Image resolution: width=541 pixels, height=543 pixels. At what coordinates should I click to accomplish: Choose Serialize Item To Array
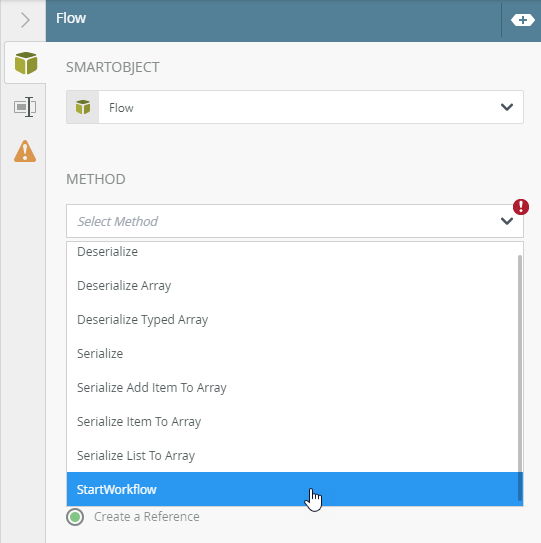[293, 421]
